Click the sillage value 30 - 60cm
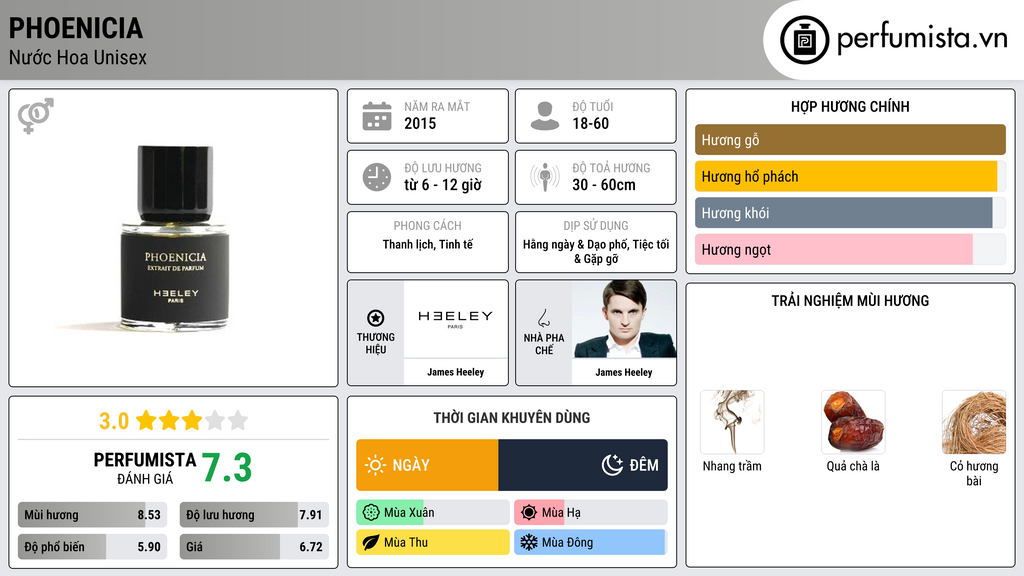Viewport: 1024px width, 576px height. coord(604,185)
